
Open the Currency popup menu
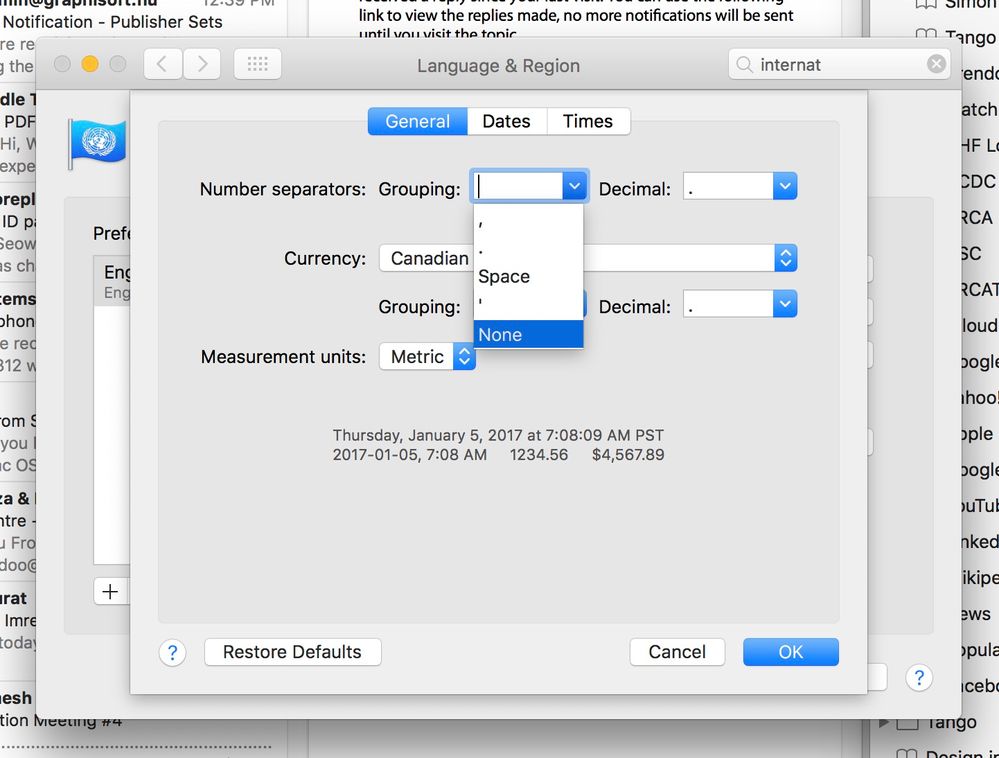[x=786, y=258]
